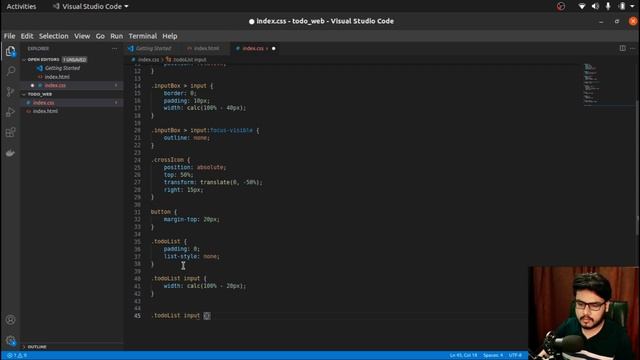Click the minimap code overview
The image size is (640, 360).
point(592,85)
